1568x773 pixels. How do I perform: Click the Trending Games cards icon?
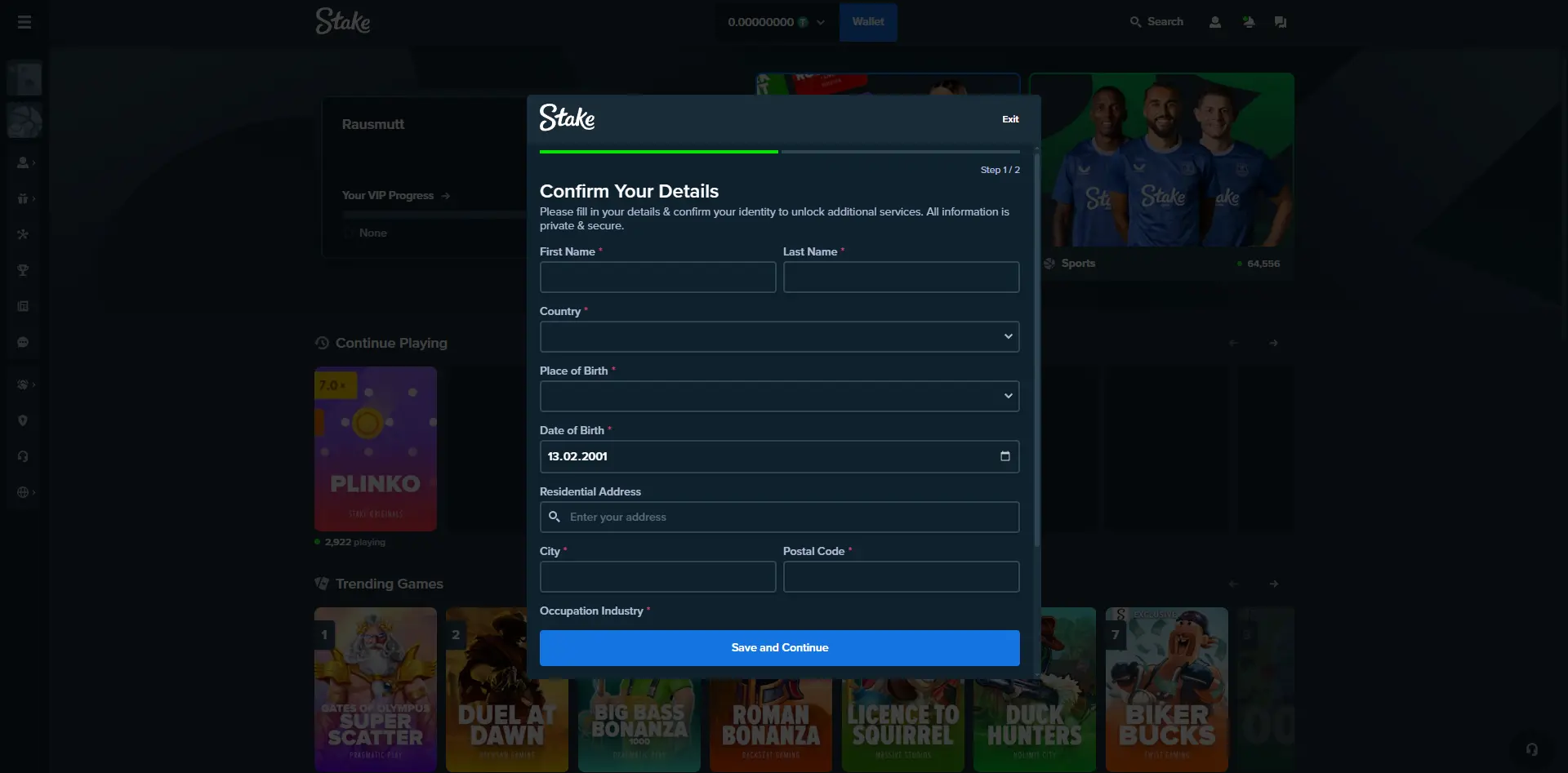point(322,584)
